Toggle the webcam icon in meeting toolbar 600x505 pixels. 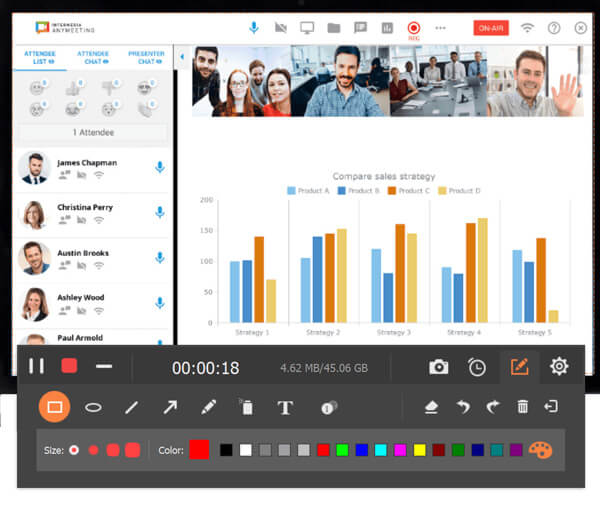(x=280, y=28)
